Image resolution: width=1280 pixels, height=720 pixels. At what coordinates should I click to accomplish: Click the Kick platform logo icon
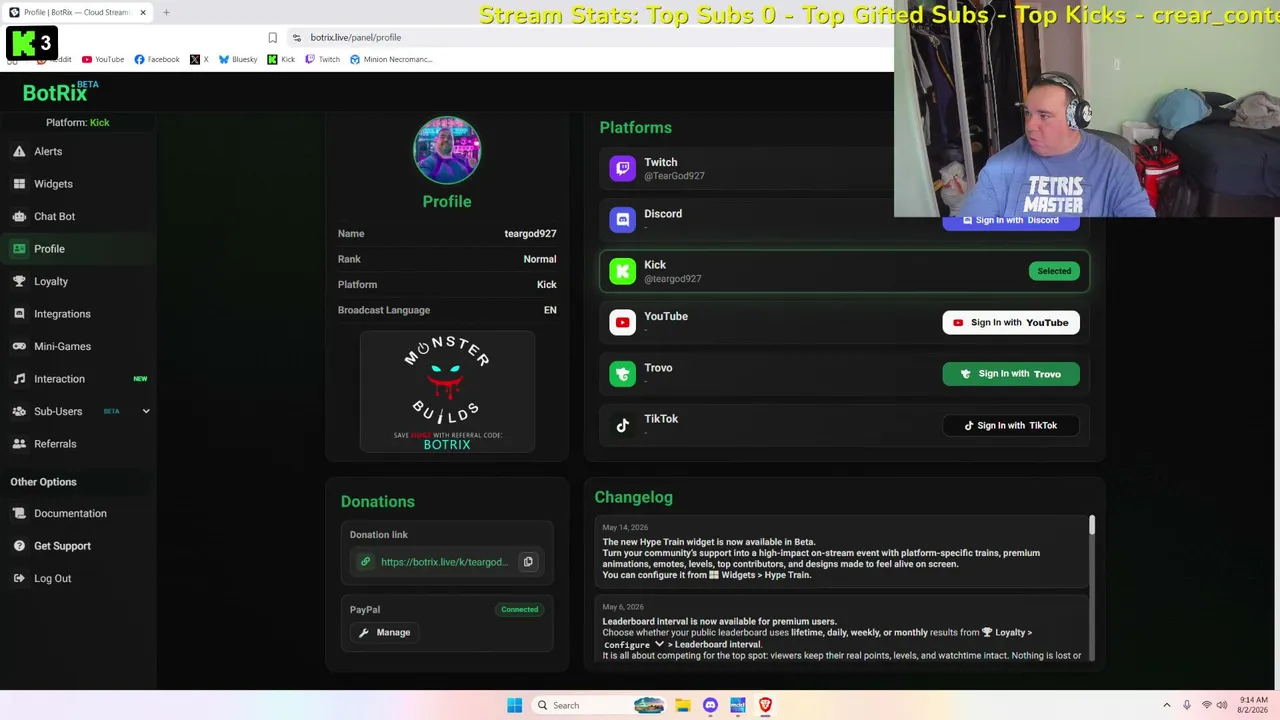tap(622, 271)
